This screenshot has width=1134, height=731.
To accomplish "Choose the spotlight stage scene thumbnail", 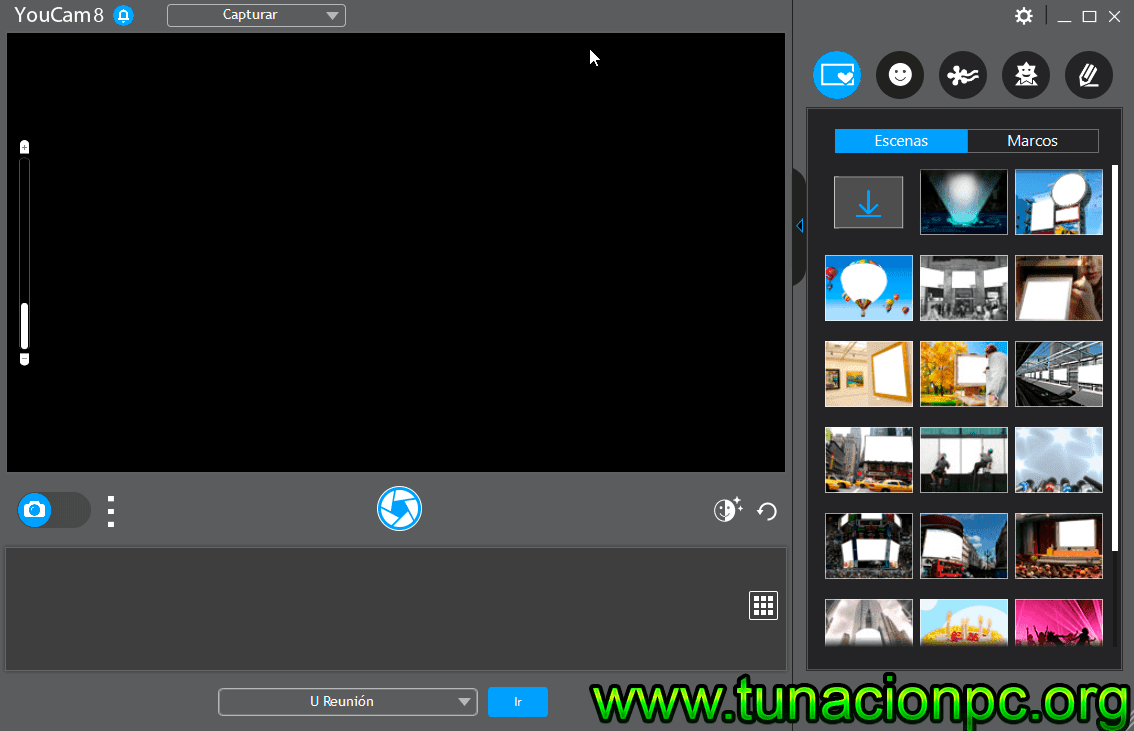I will pyautogui.click(x=963, y=202).
